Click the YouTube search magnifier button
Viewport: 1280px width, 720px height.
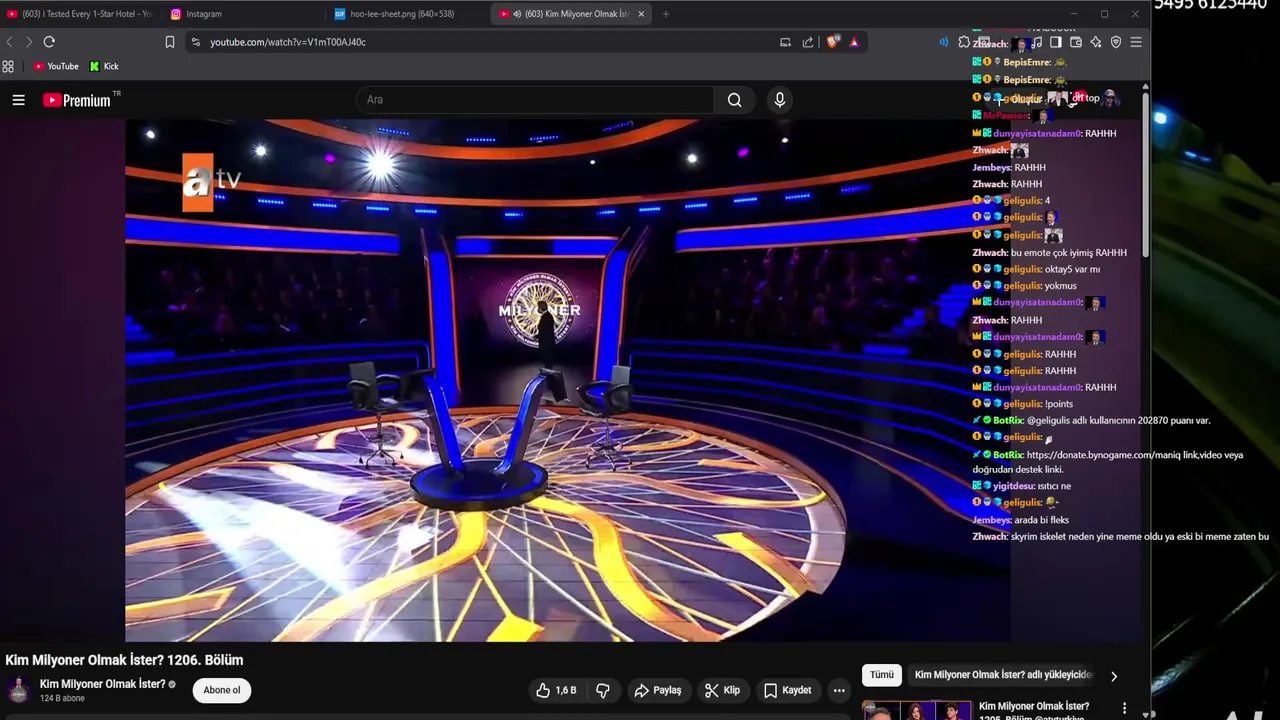pos(735,100)
